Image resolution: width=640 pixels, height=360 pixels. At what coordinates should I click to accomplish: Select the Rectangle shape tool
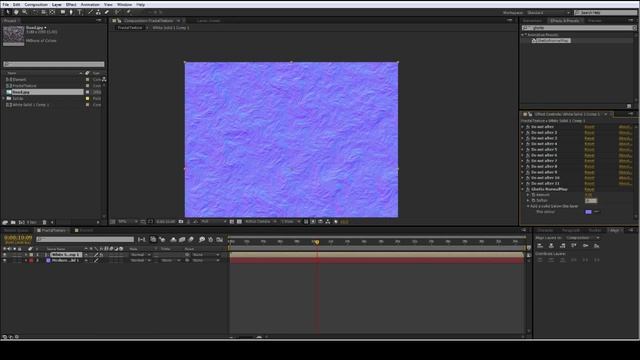62,12
